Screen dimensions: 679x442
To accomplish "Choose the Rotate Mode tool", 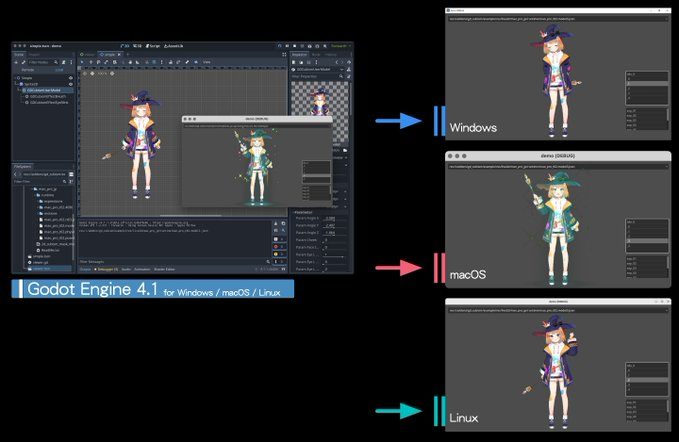I will (x=98, y=62).
